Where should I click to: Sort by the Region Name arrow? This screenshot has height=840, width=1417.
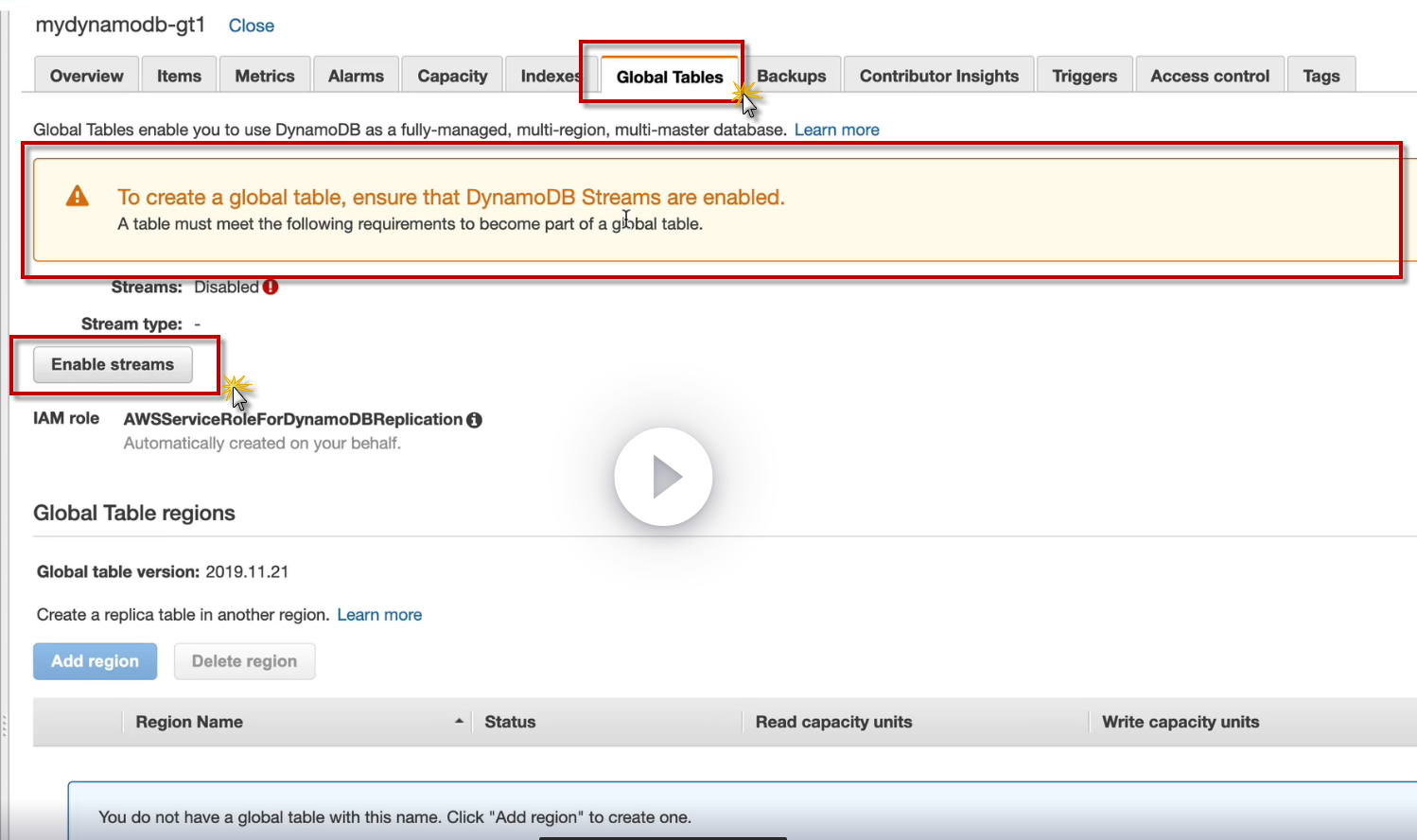459,721
